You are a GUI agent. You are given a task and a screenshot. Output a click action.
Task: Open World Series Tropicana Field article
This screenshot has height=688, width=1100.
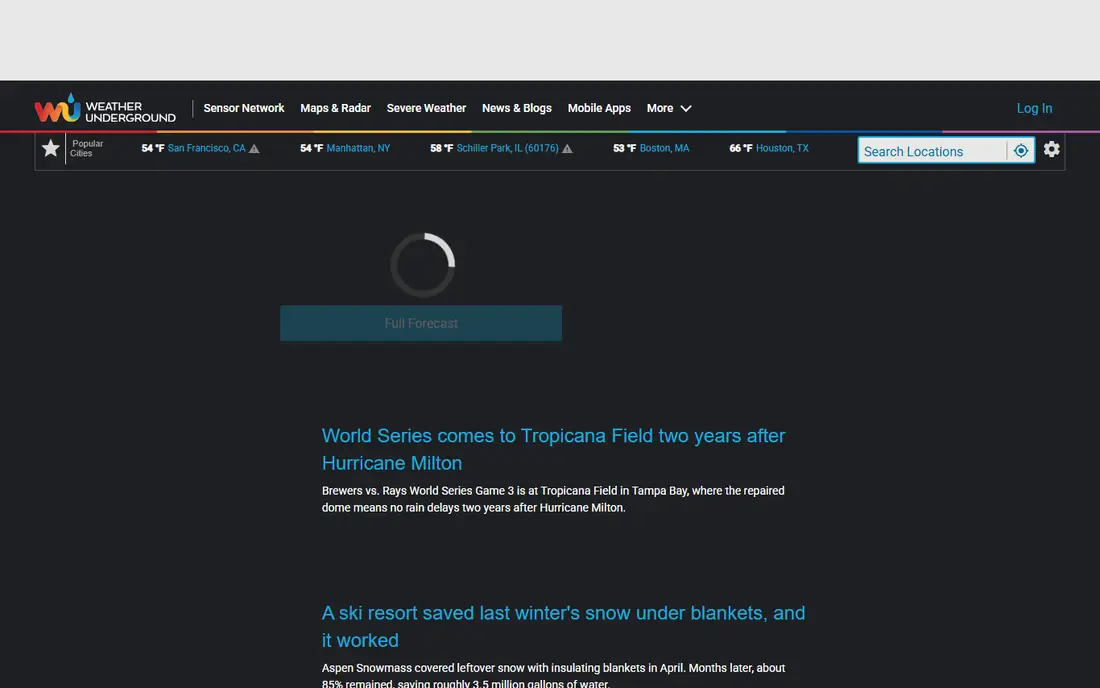[x=554, y=449]
